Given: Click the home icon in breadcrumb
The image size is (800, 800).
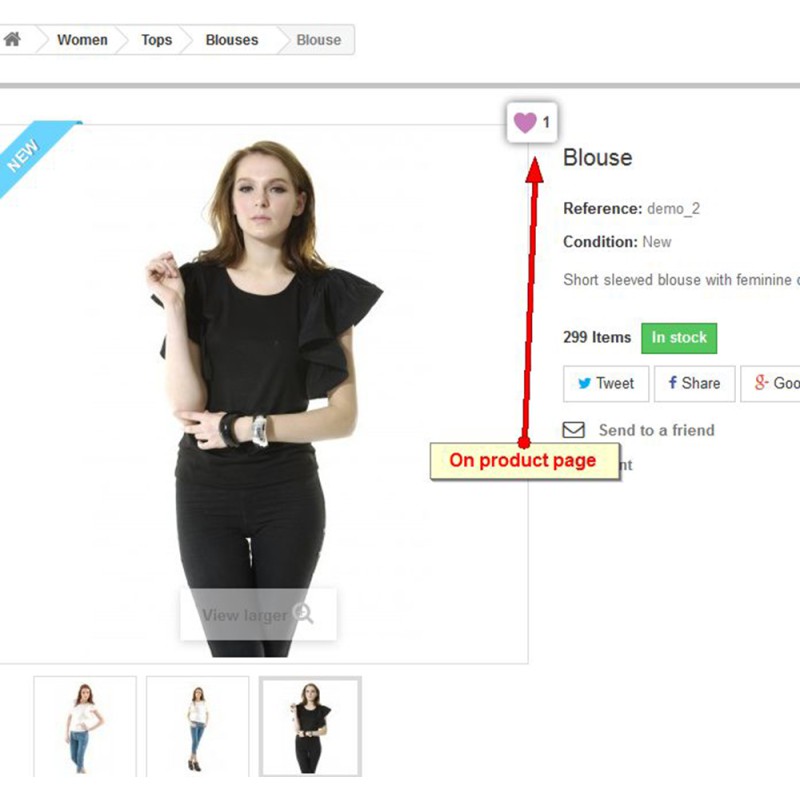Looking at the screenshot, I should click(12, 39).
